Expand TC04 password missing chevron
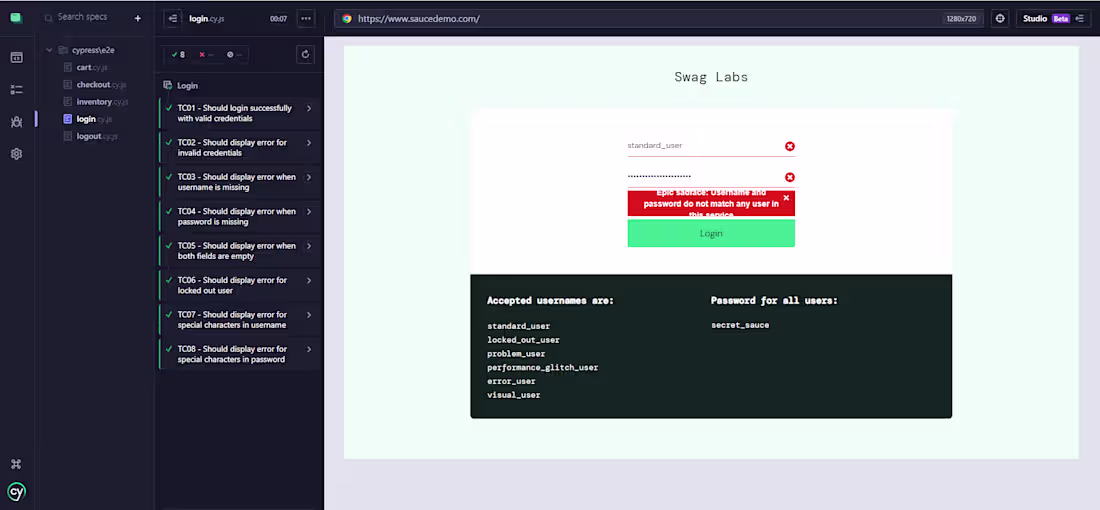 pyautogui.click(x=309, y=211)
